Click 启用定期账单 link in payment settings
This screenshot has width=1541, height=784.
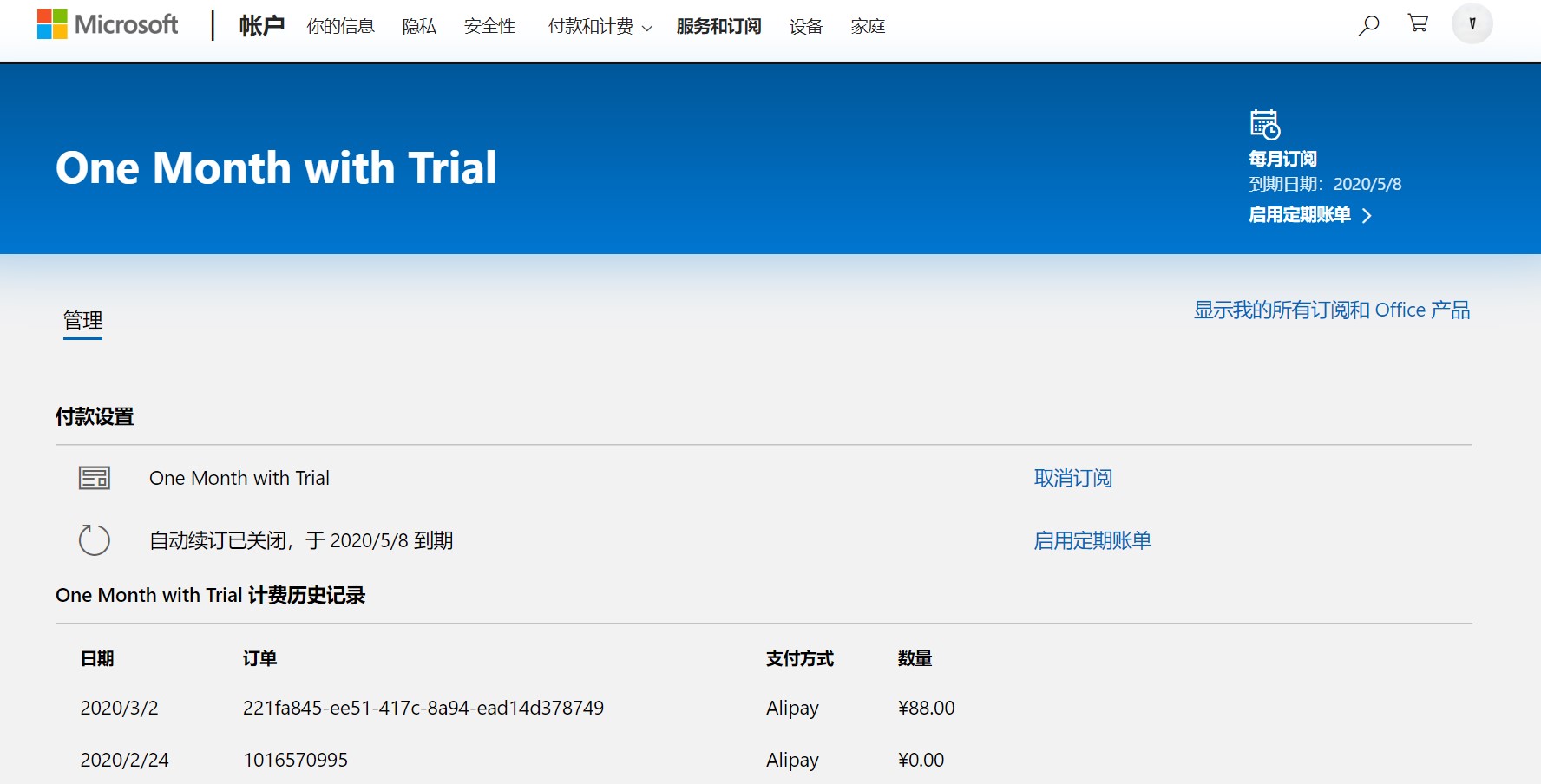1092,540
